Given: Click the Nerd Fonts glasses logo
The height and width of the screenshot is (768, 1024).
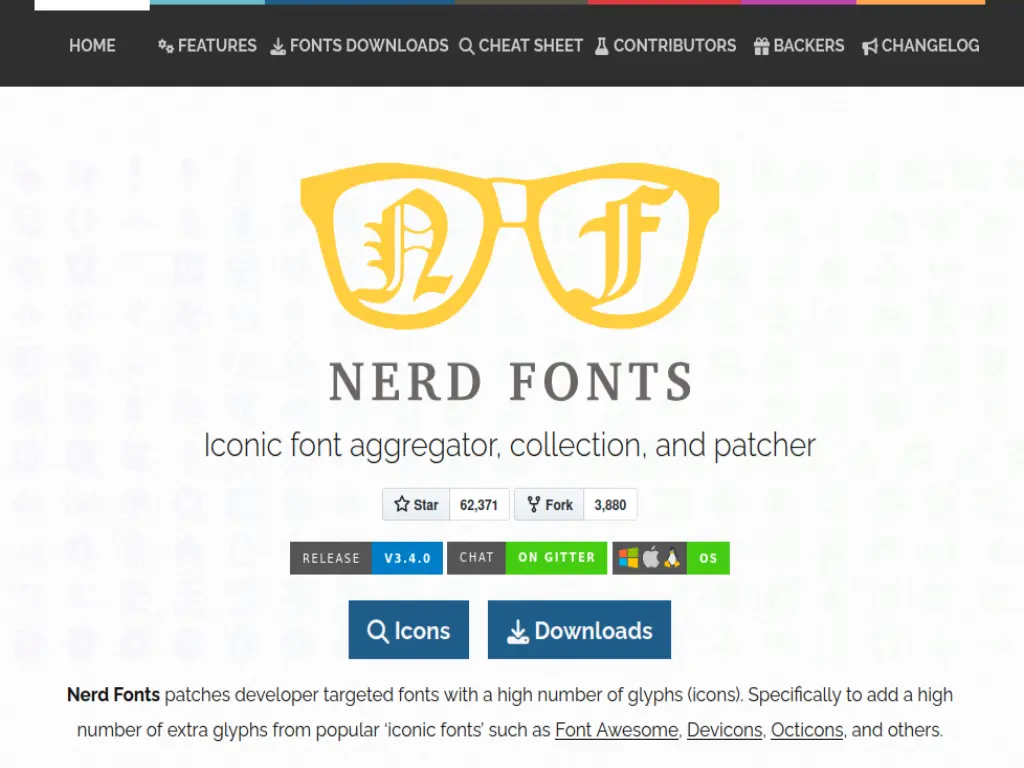Looking at the screenshot, I should pyautogui.click(x=509, y=246).
